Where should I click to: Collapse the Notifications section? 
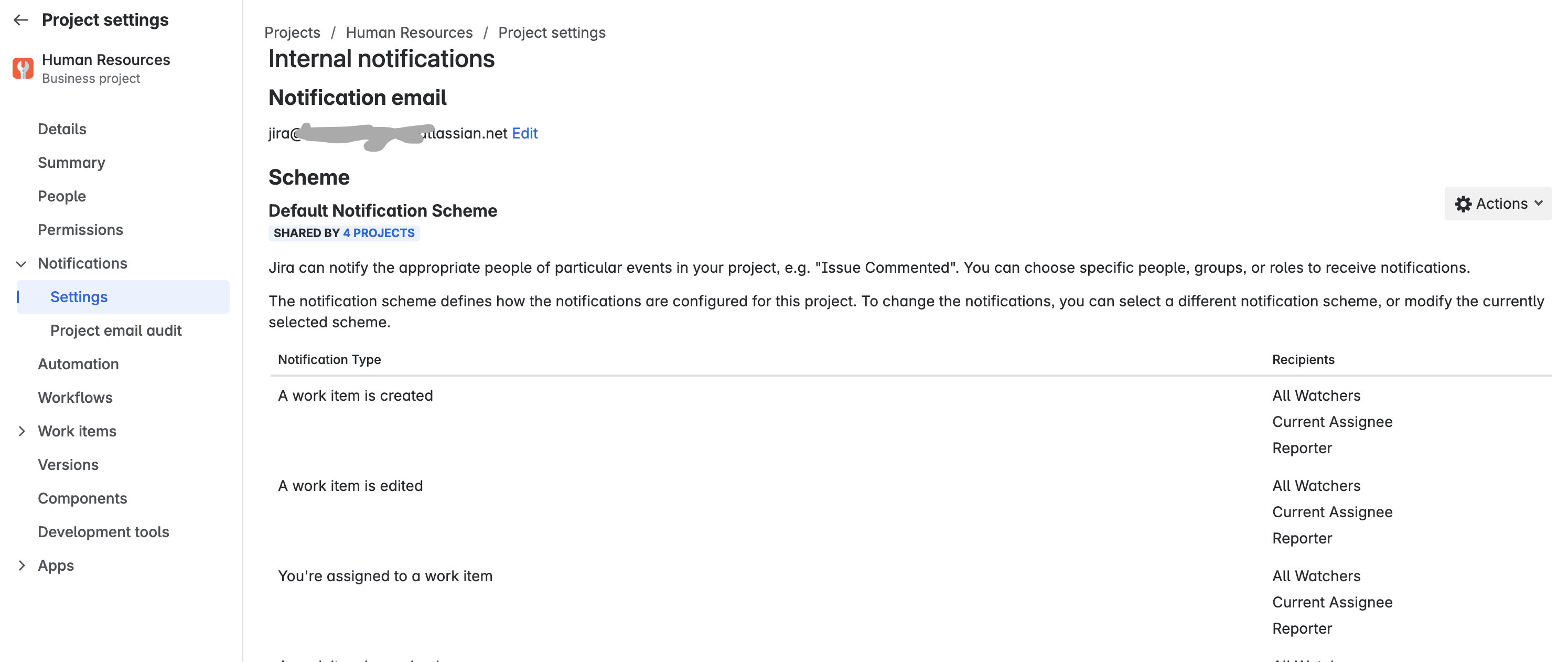pyautogui.click(x=22, y=263)
